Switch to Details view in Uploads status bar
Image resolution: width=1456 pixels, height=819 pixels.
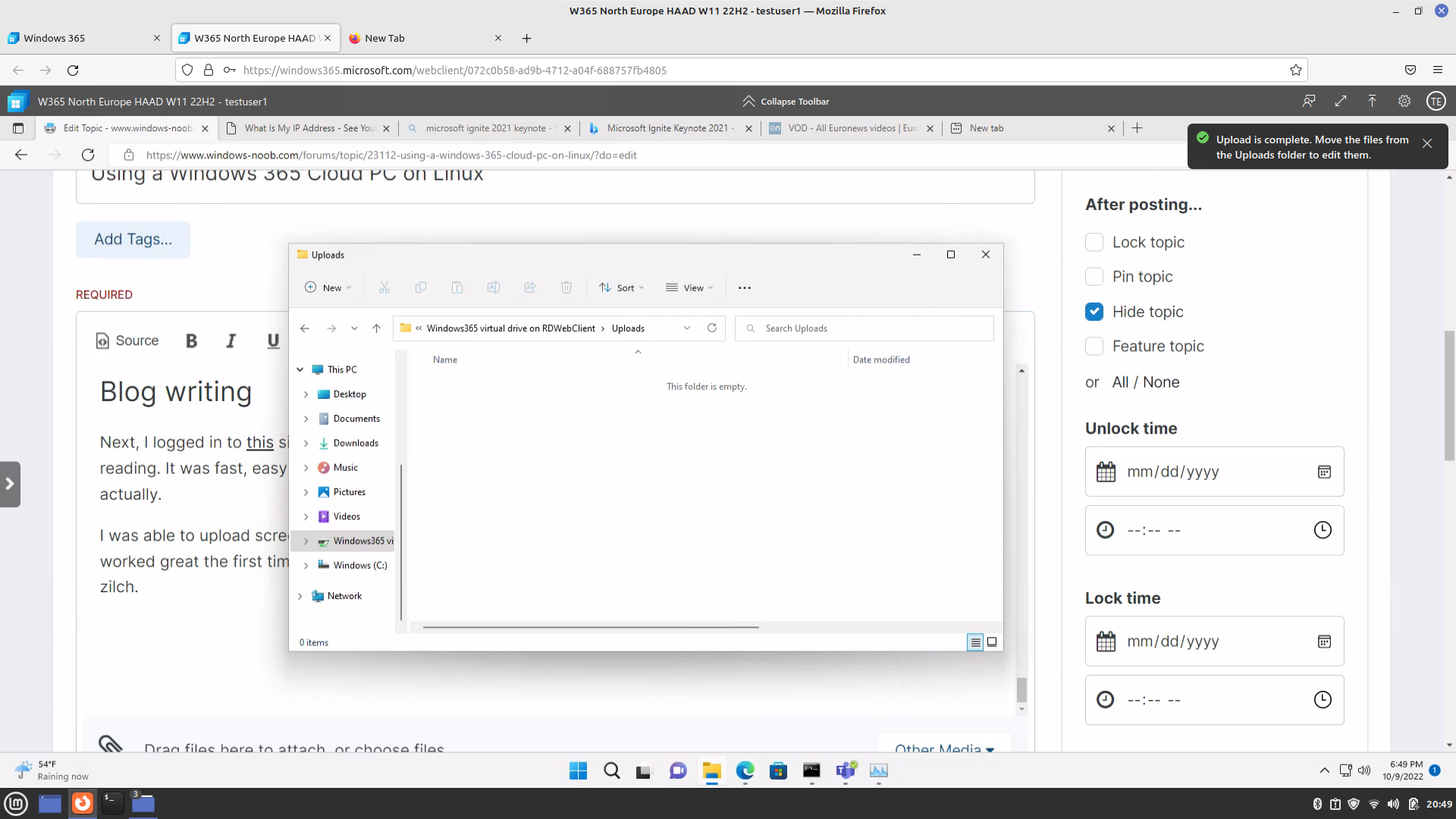(x=975, y=642)
